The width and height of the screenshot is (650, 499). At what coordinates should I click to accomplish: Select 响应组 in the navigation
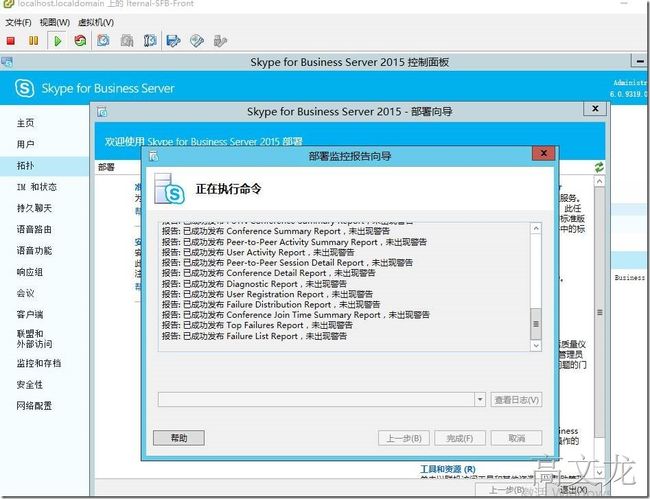coord(29,272)
